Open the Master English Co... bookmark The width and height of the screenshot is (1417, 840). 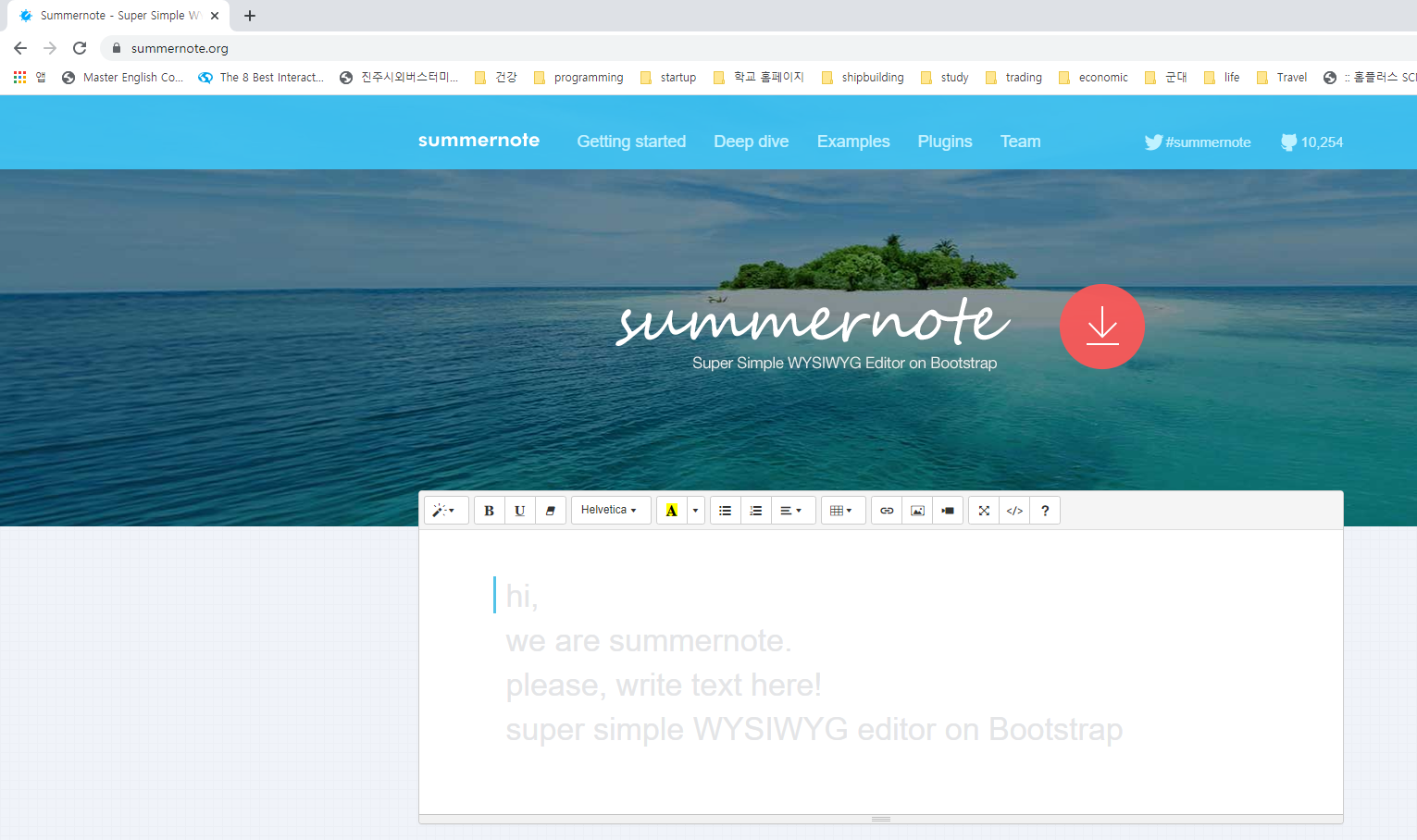(123, 78)
